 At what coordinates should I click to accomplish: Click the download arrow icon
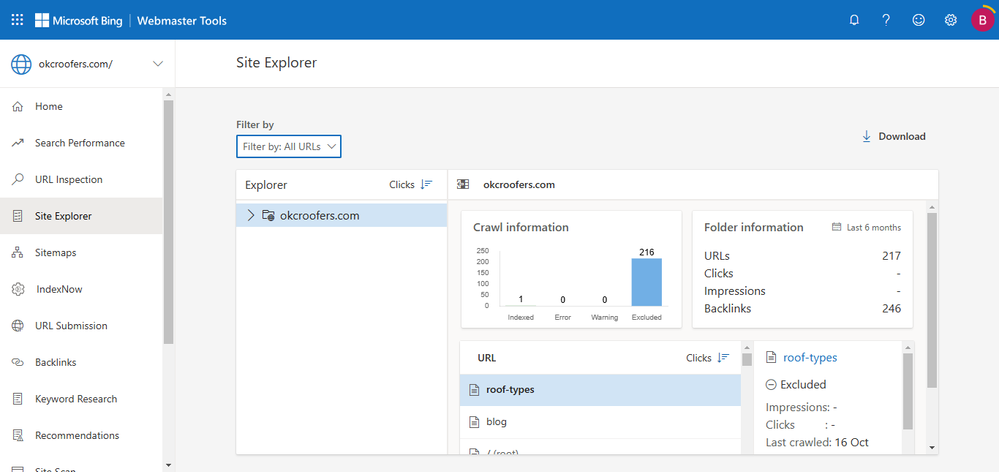pos(866,136)
